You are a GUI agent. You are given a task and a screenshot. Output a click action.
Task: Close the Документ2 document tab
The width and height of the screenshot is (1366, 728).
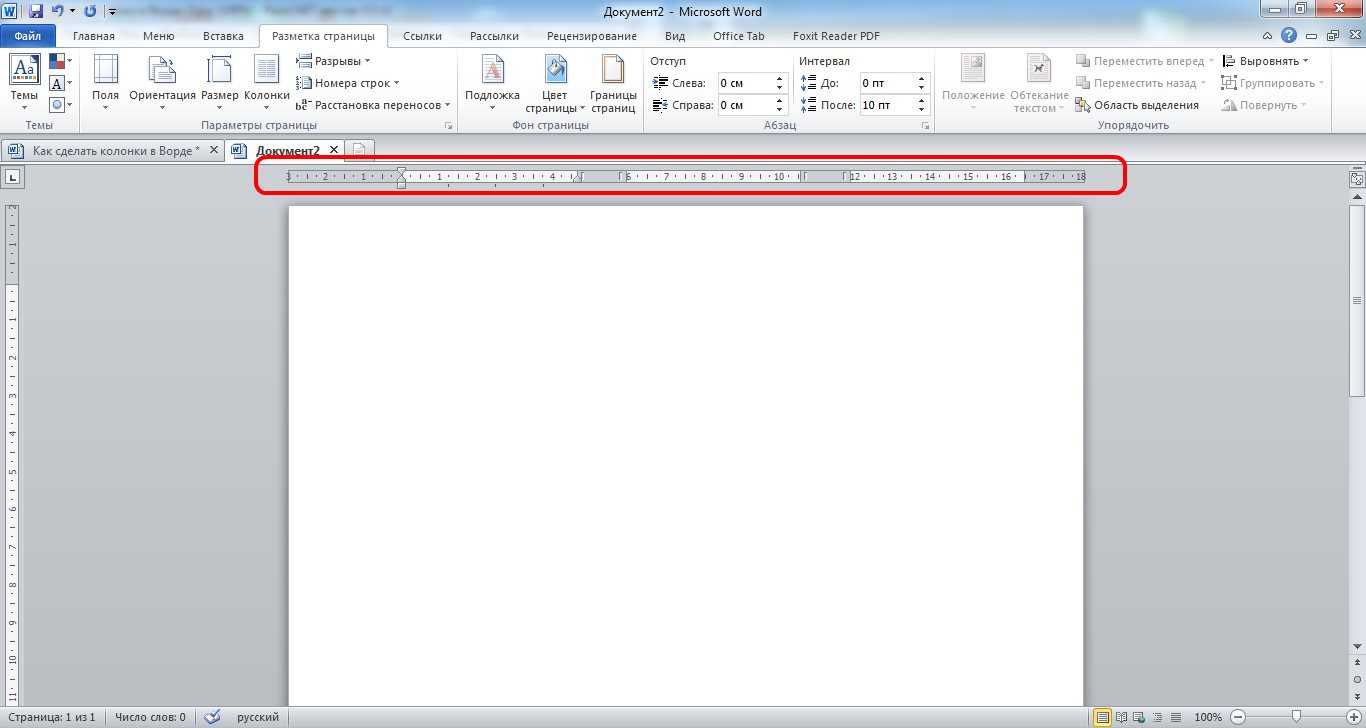pos(335,150)
